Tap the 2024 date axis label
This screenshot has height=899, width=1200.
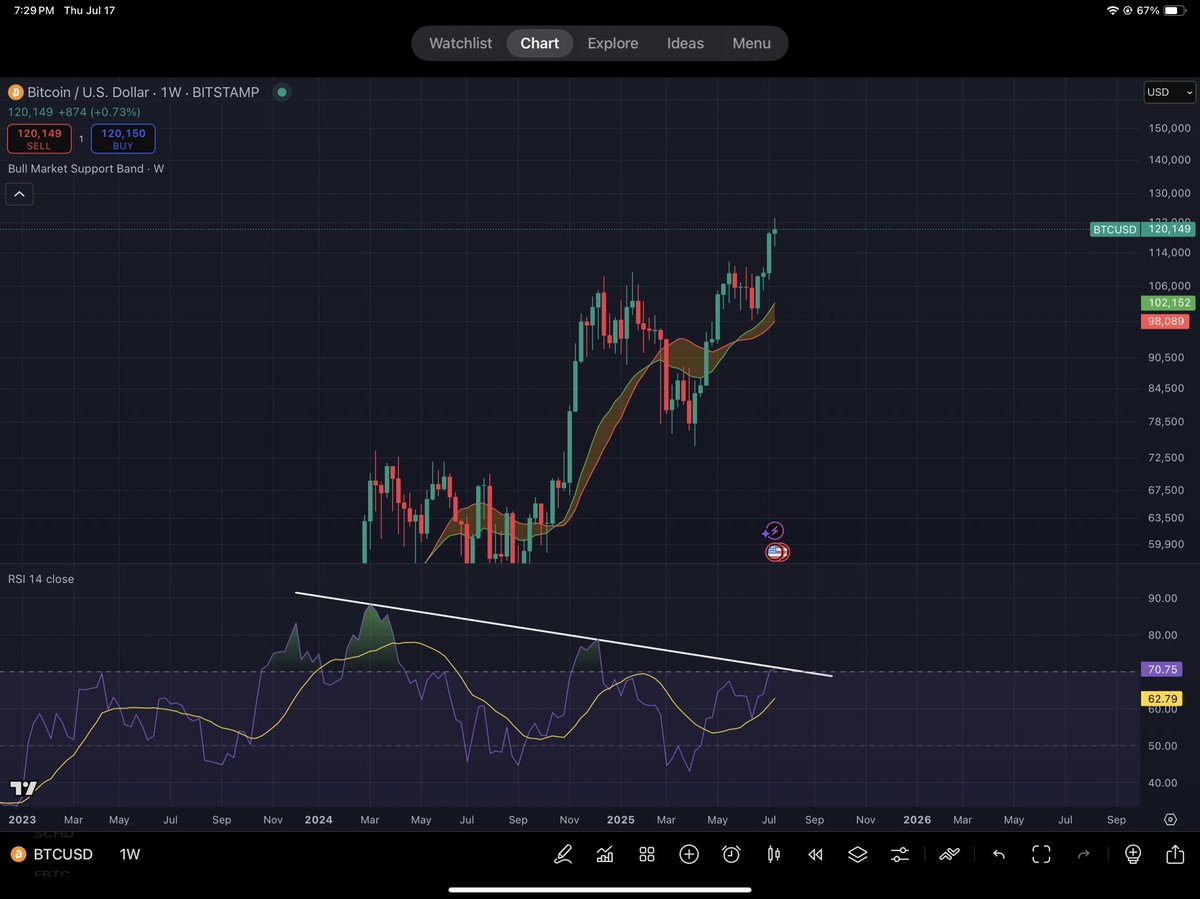(x=319, y=820)
